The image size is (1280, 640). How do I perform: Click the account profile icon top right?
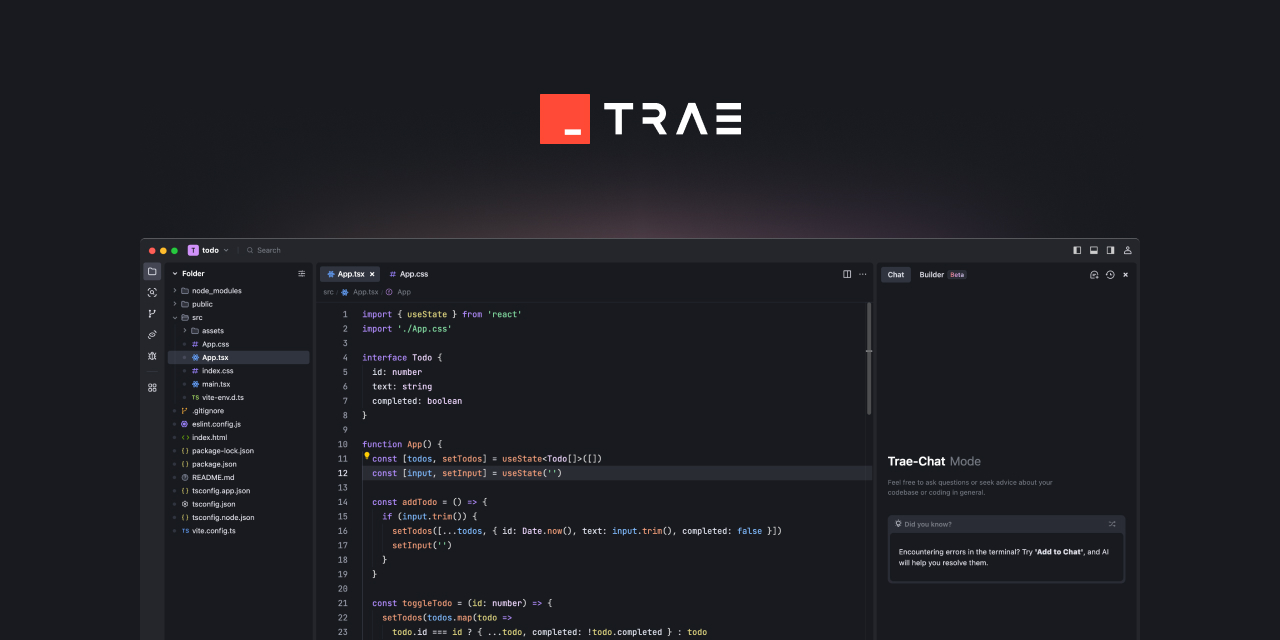tap(1127, 250)
